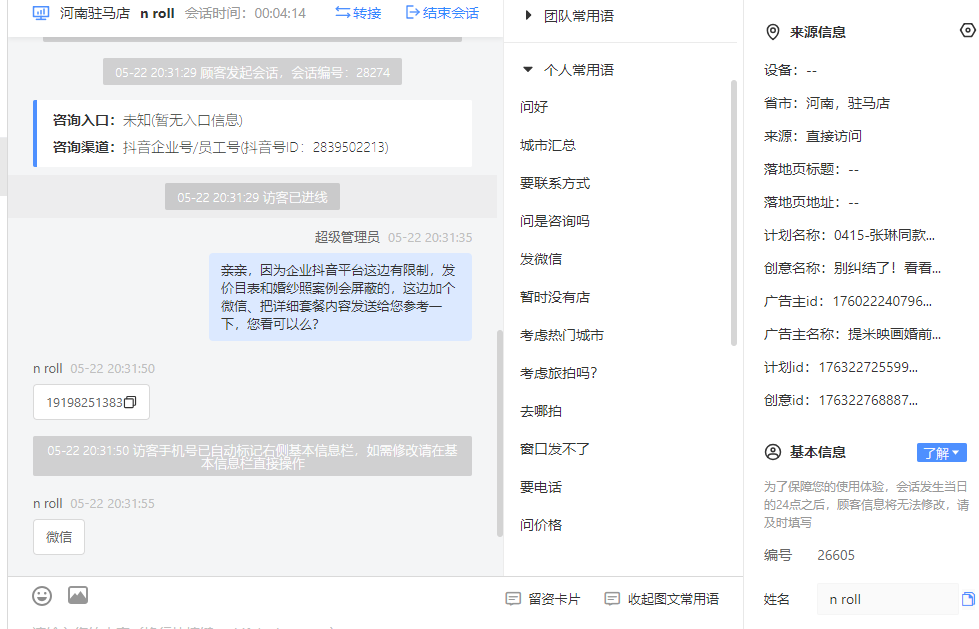Screen dimensions: 979x629
Task: Click the 留资卡片 card icon
Action: [513, 599]
